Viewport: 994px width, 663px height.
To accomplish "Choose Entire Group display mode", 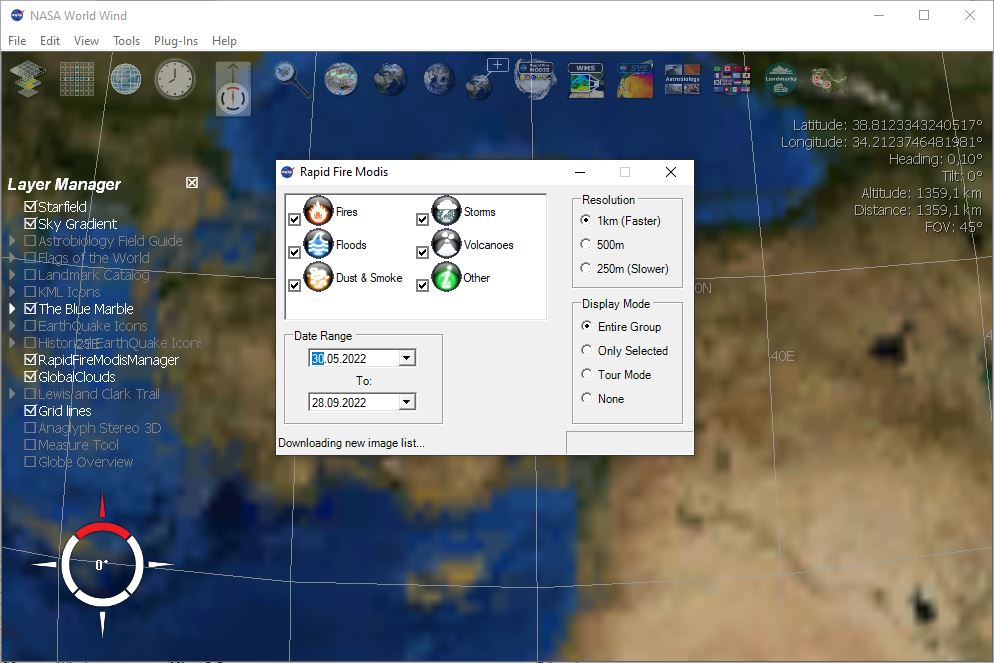I will coord(586,326).
